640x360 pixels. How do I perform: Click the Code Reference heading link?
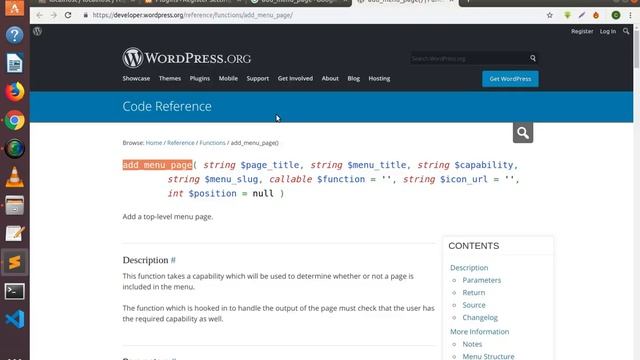(x=167, y=106)
